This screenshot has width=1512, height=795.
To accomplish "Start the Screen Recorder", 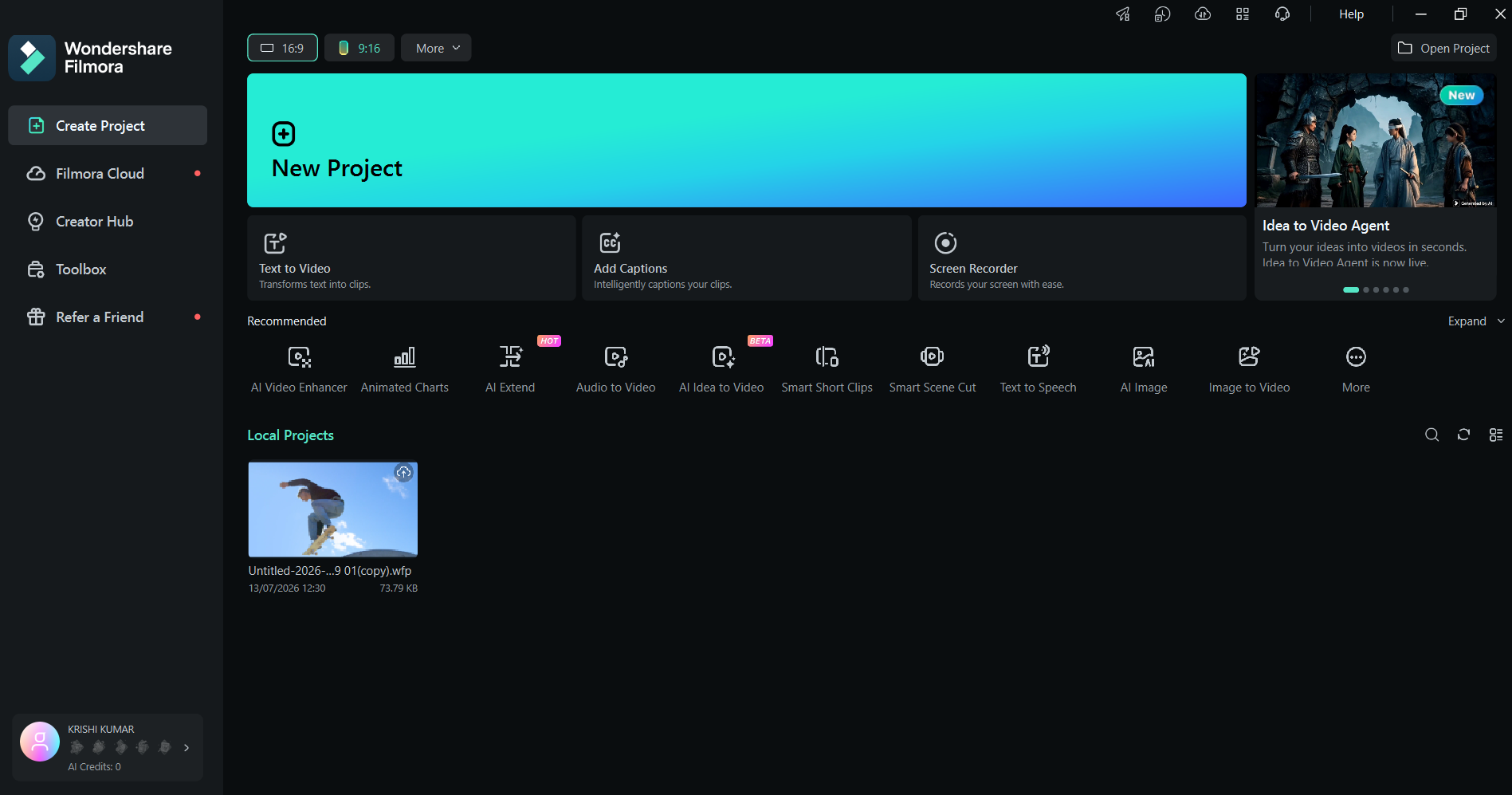I will pos(1082,258).
